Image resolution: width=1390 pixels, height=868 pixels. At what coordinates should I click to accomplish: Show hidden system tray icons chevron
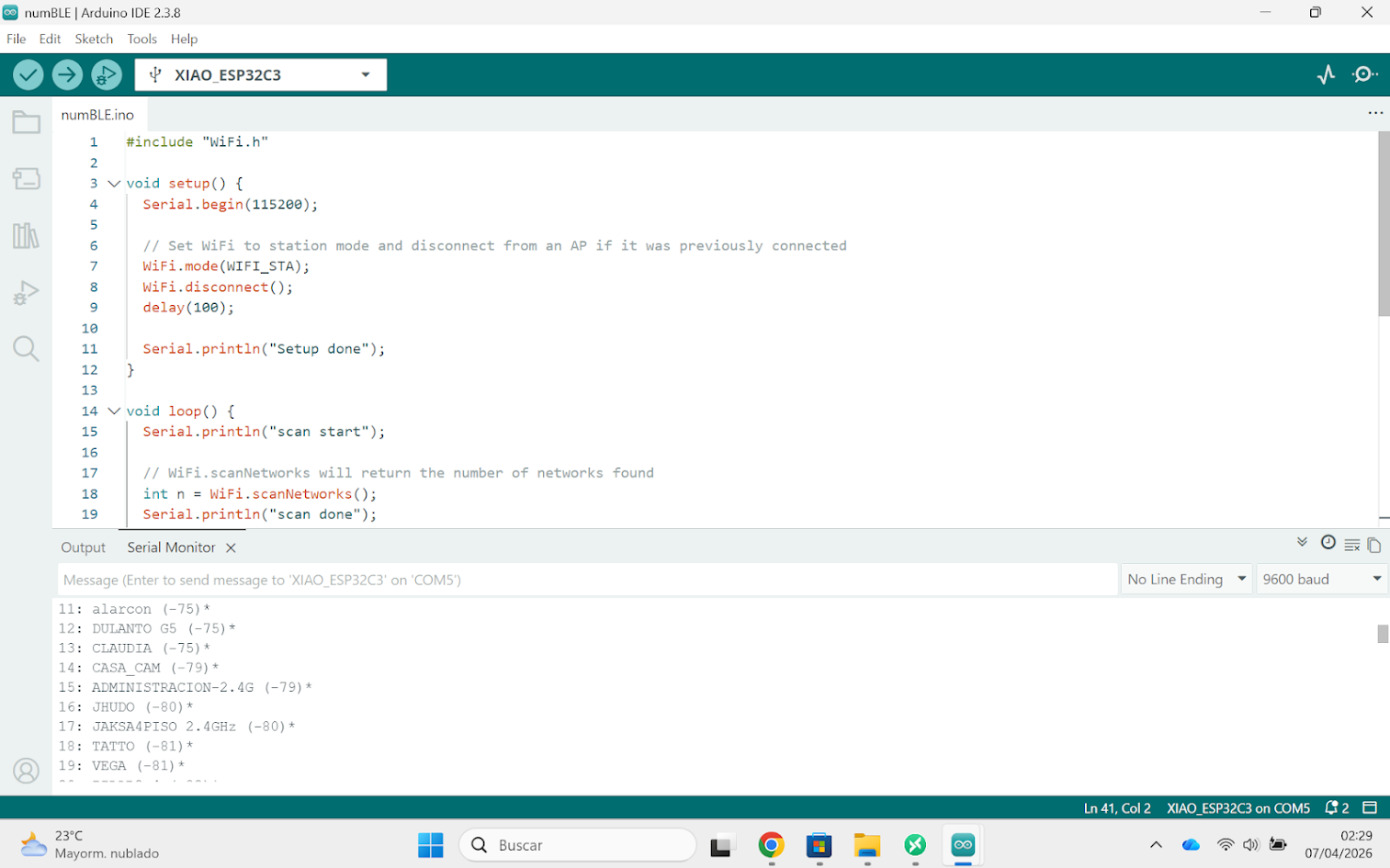point(1156,845)
